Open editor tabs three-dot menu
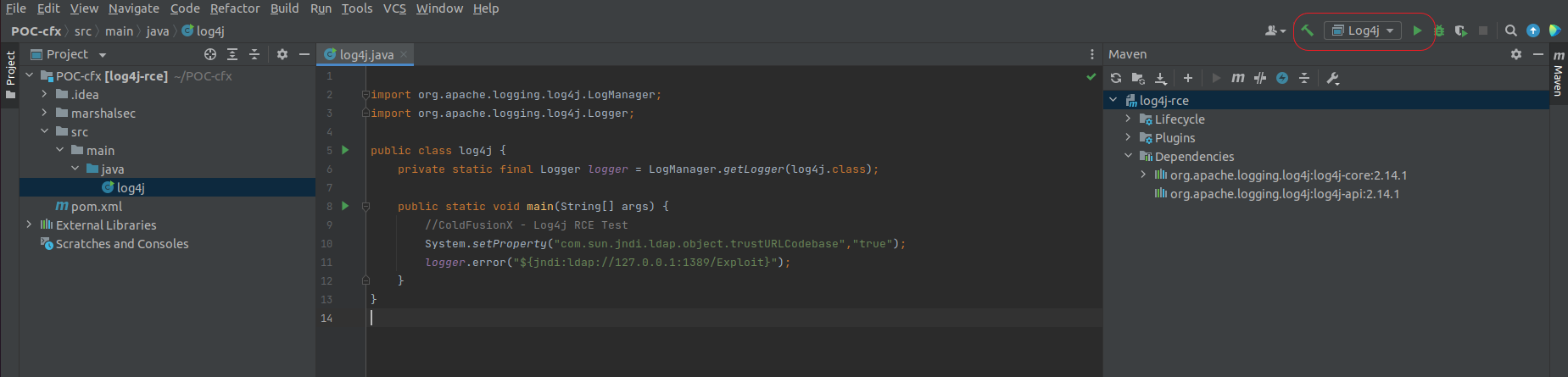1568x377 pixels. (x=1092, y=54)
